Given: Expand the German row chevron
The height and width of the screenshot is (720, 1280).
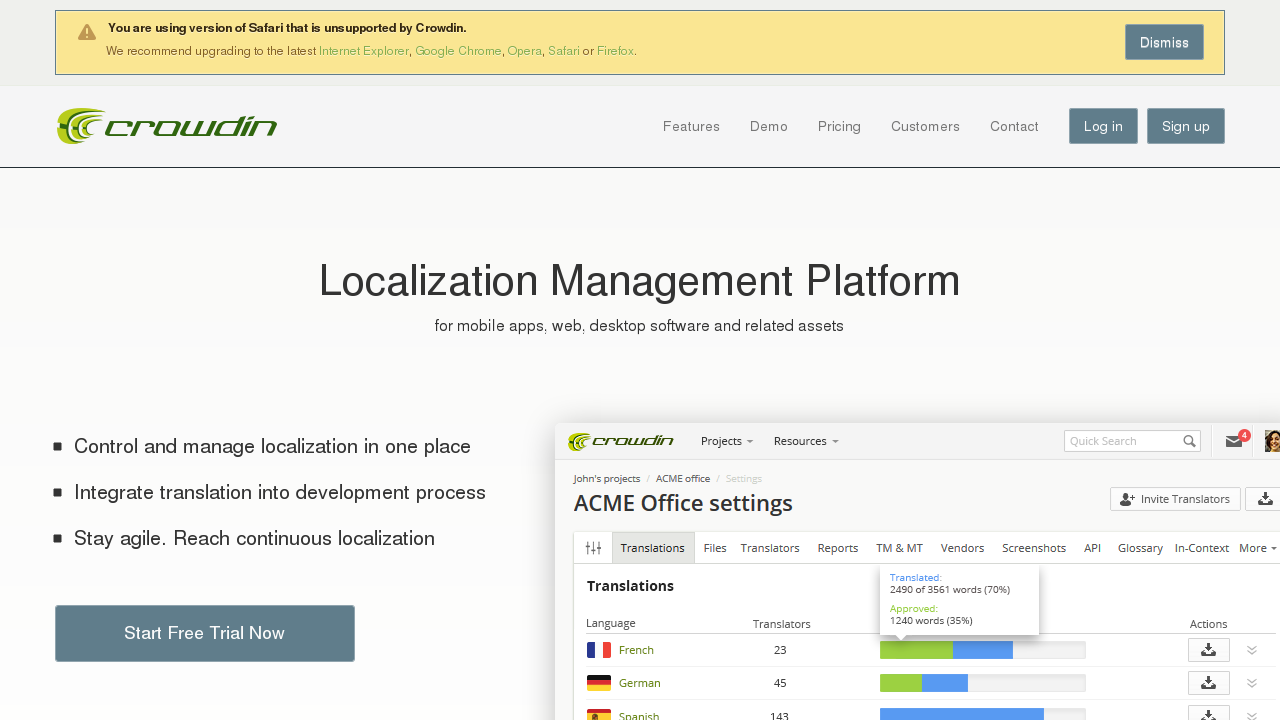Looking at the screenshot, I should click(x=1252, y=683).
